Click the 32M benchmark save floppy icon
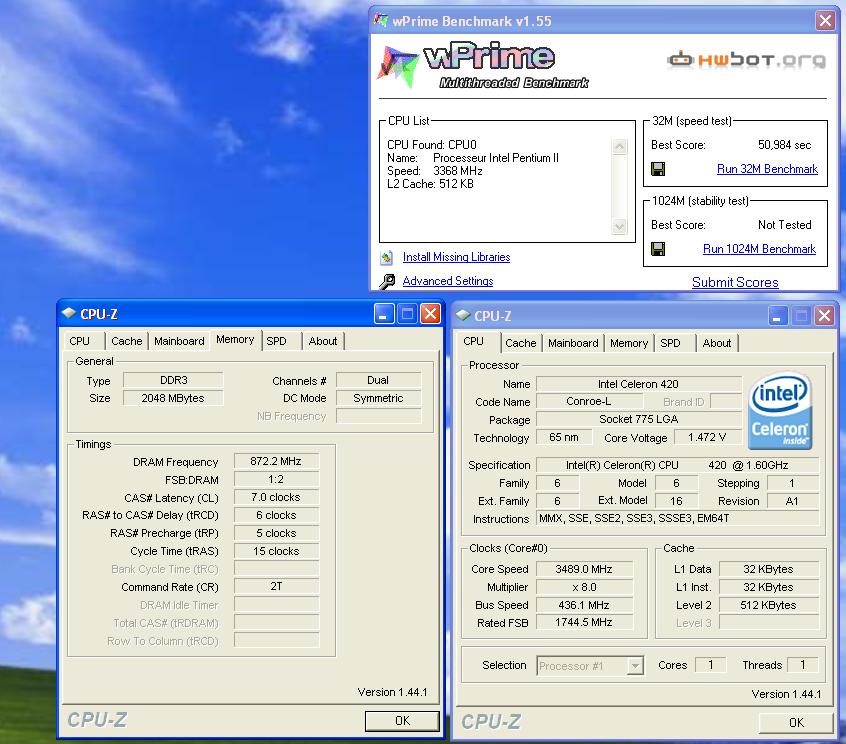The width and height of the screenshot is (846, 744). [x=658, y=169]
